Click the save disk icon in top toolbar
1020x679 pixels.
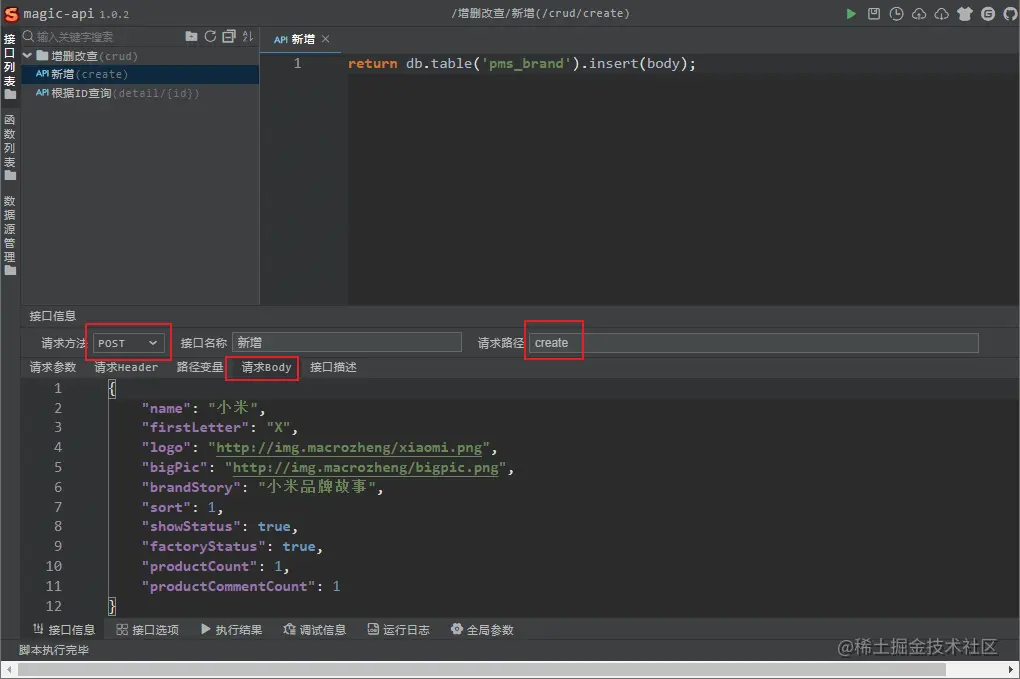pyautogui.click(x=874, y=14)
